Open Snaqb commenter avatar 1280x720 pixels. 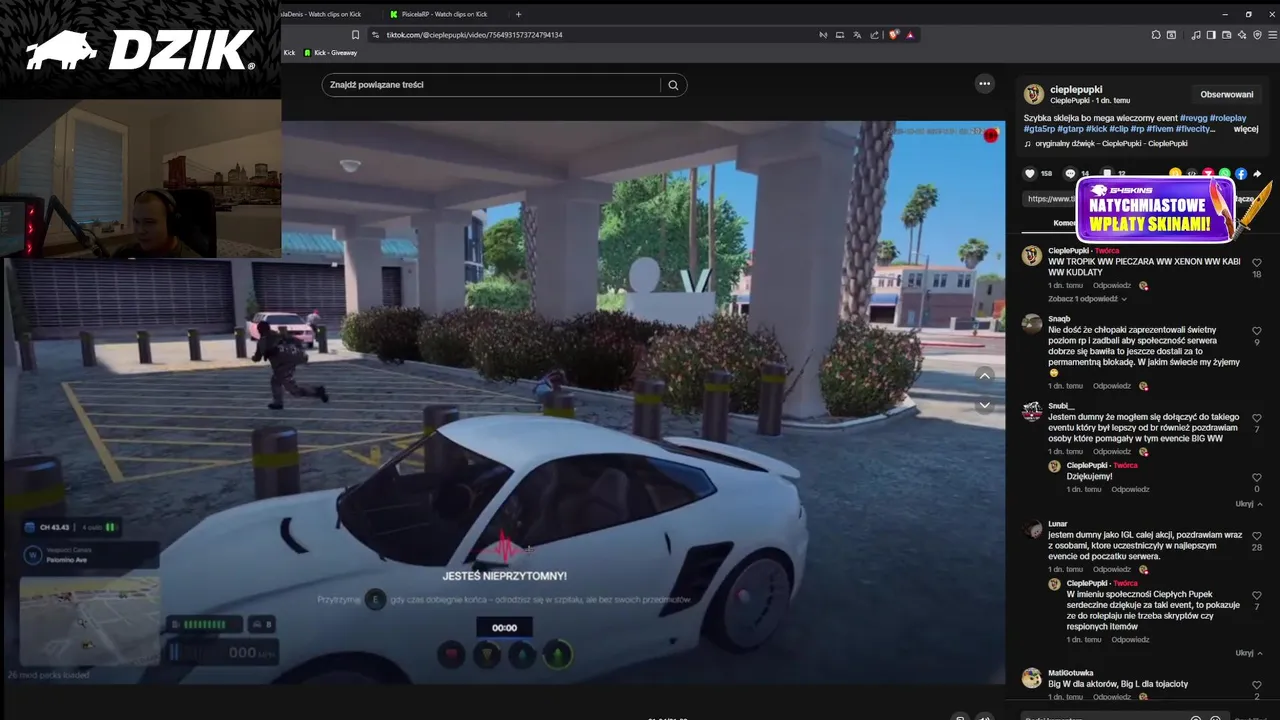click(x=1032, y=324)
